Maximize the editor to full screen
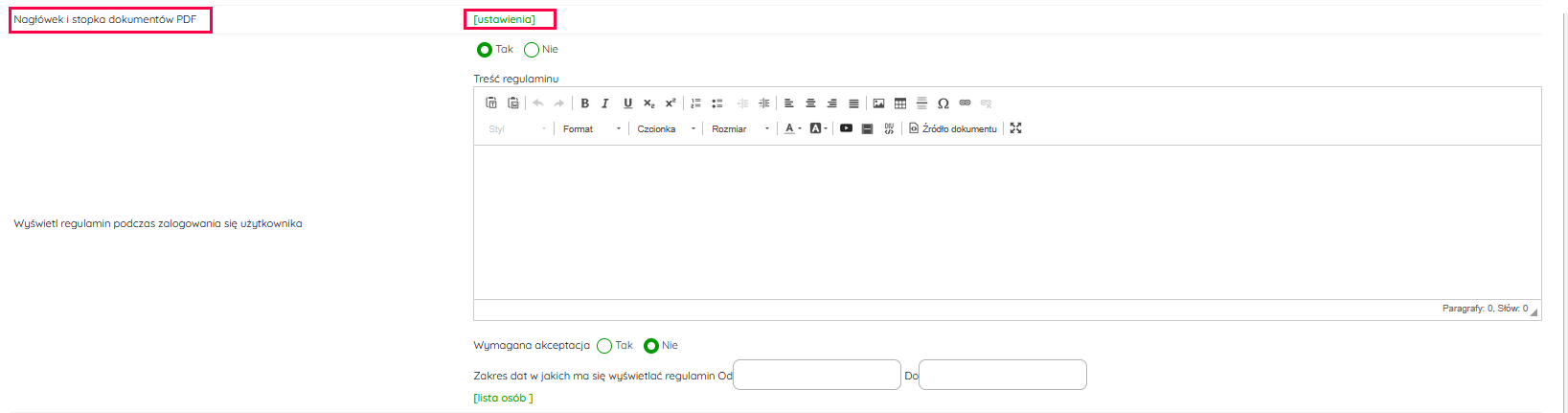This screenshot has height=413, width=1568. coord(1016,128)
